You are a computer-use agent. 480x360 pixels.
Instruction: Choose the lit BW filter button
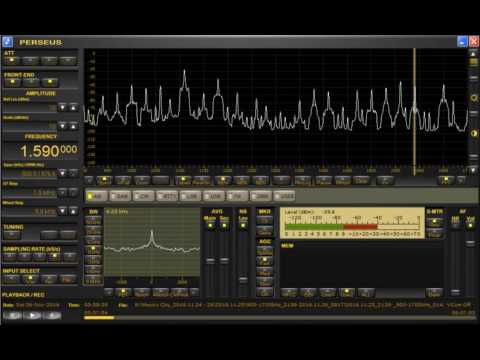93,250
